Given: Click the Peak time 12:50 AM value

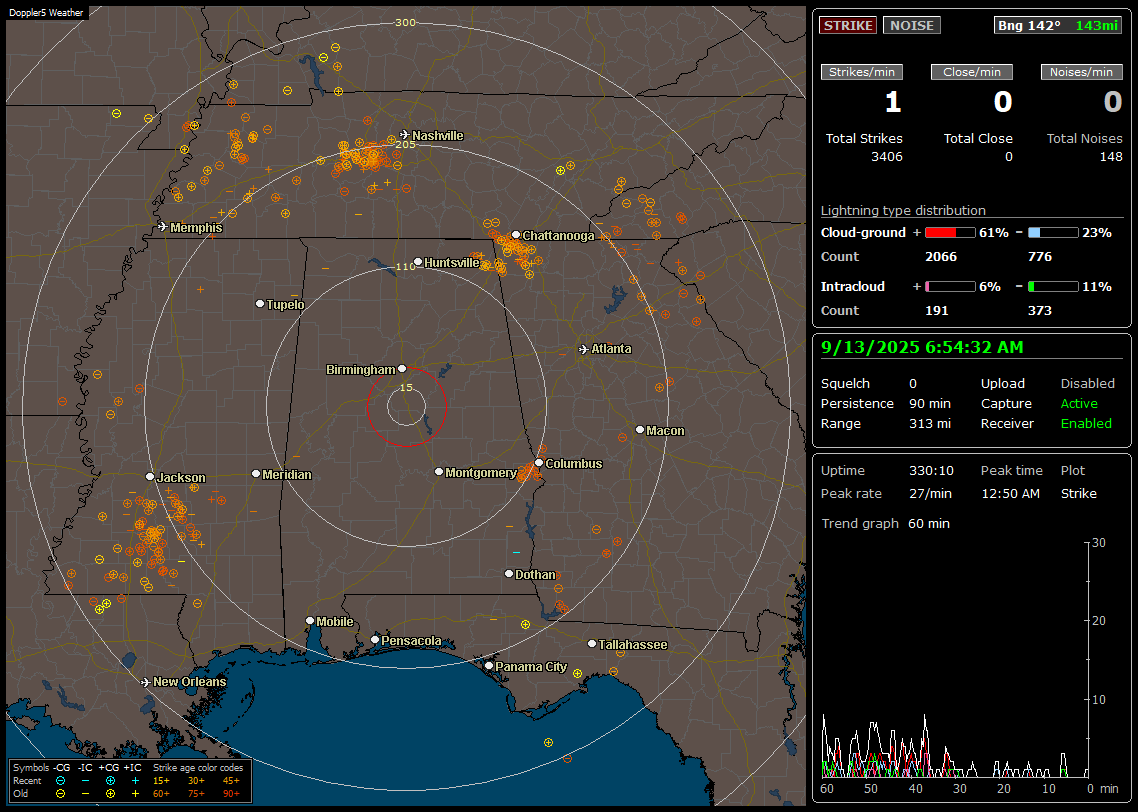Looking at the screenshot, I should 1010,493.
